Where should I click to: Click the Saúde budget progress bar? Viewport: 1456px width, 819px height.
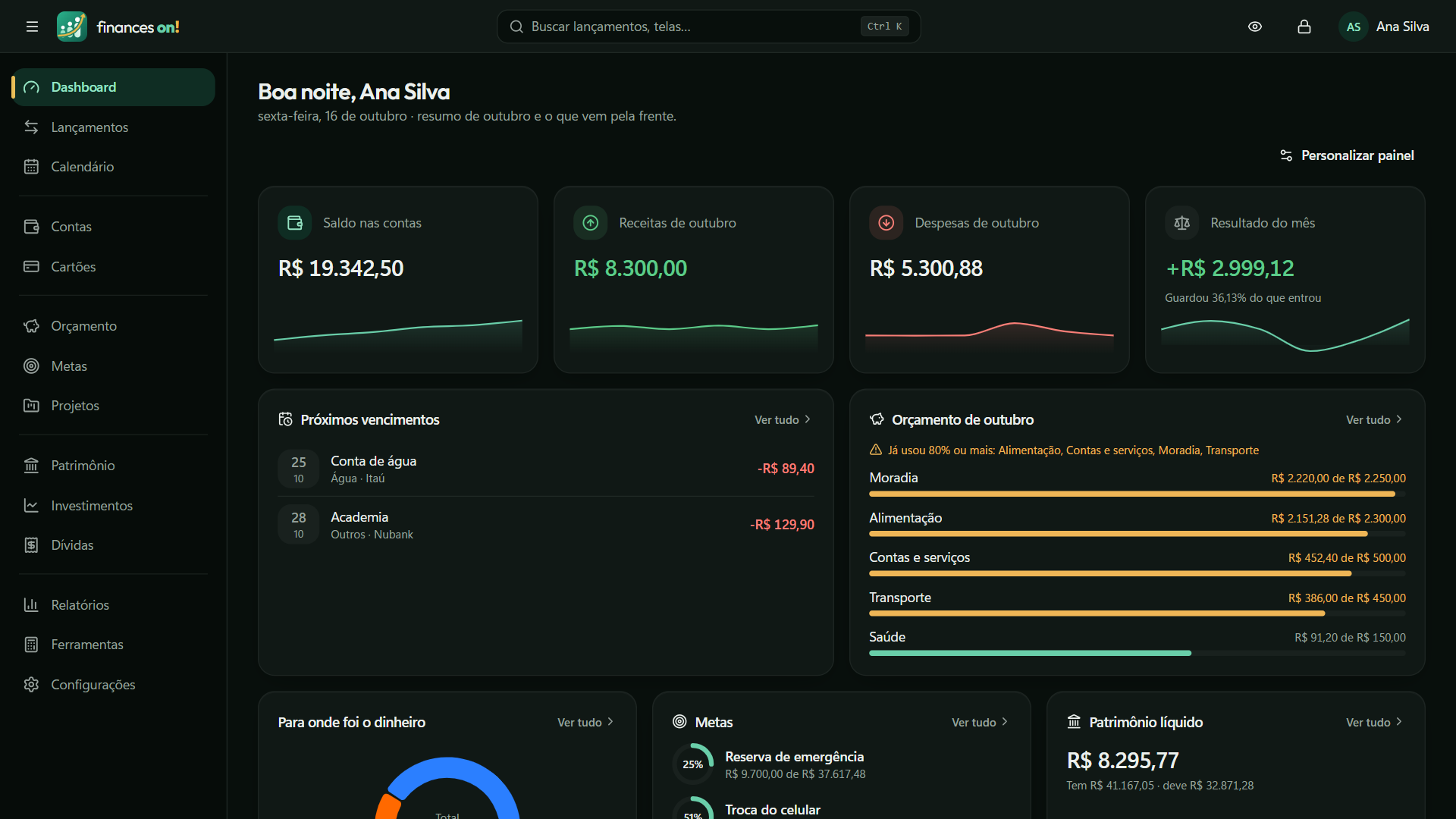(x=1137, y=653)
